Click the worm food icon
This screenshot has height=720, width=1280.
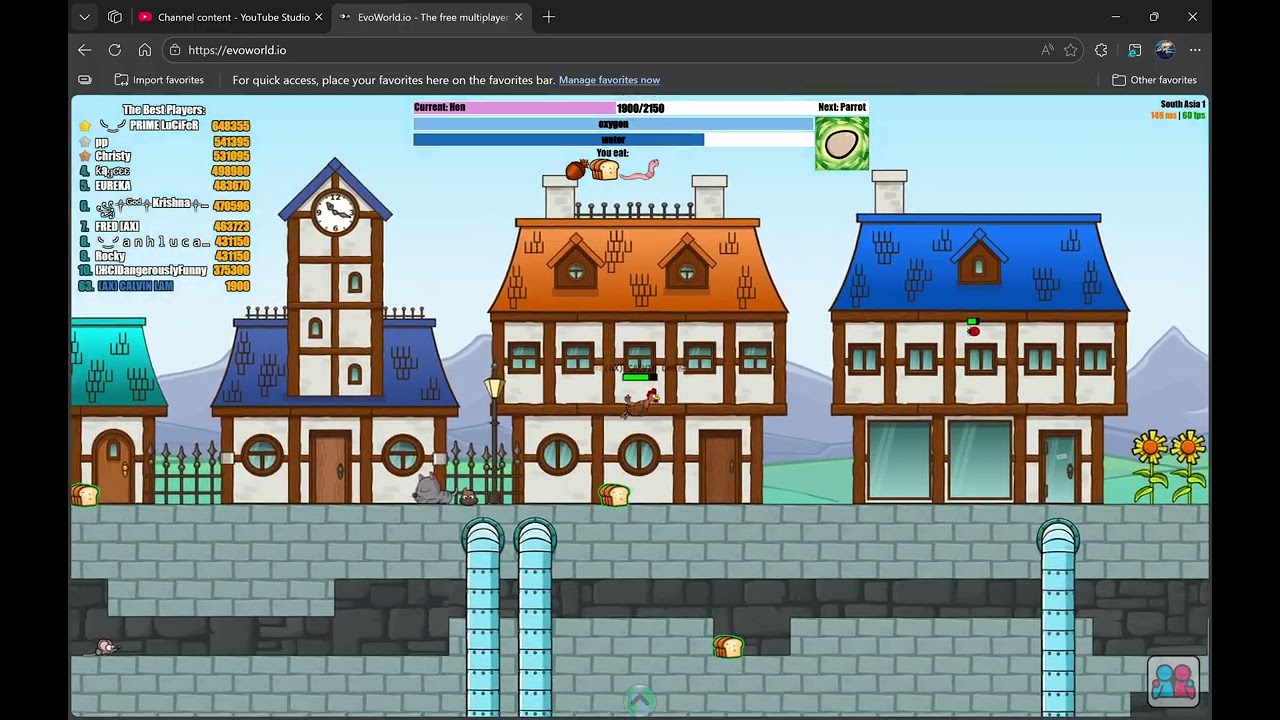point(640,169)
